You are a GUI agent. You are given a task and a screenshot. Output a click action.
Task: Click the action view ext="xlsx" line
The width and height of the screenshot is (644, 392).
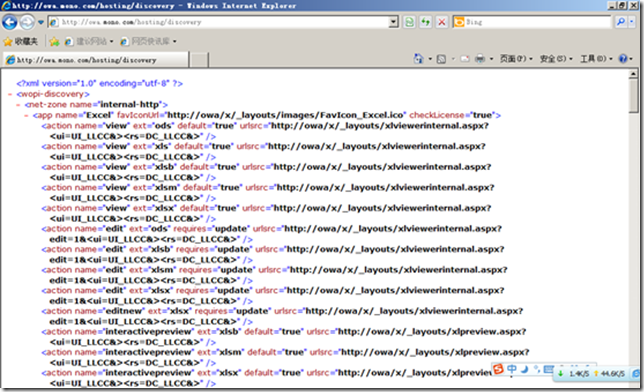point(266,213)
